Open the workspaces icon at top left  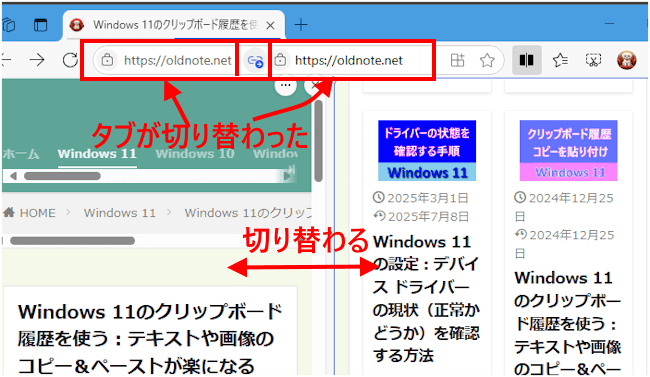[9, 25]
